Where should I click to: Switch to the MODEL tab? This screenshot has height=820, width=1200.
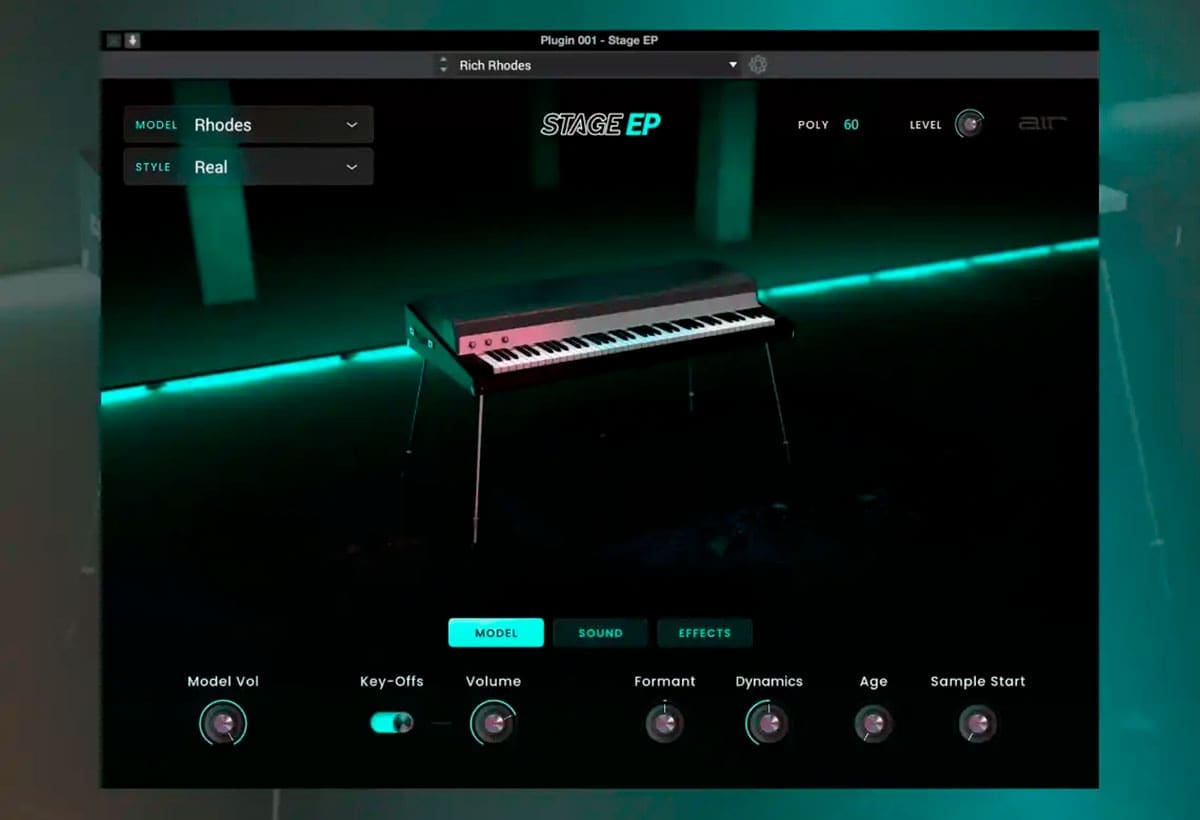[x=496, y=633]
